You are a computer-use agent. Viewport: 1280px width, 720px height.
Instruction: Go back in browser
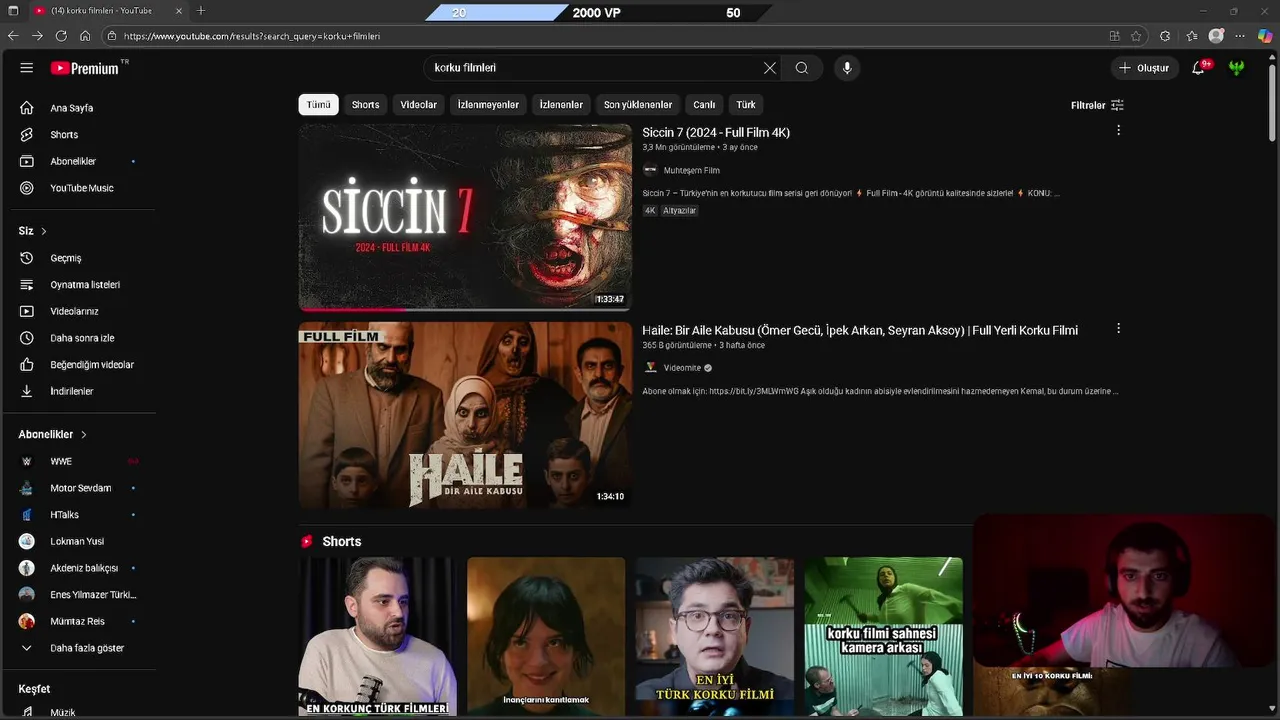coord(13,36)
